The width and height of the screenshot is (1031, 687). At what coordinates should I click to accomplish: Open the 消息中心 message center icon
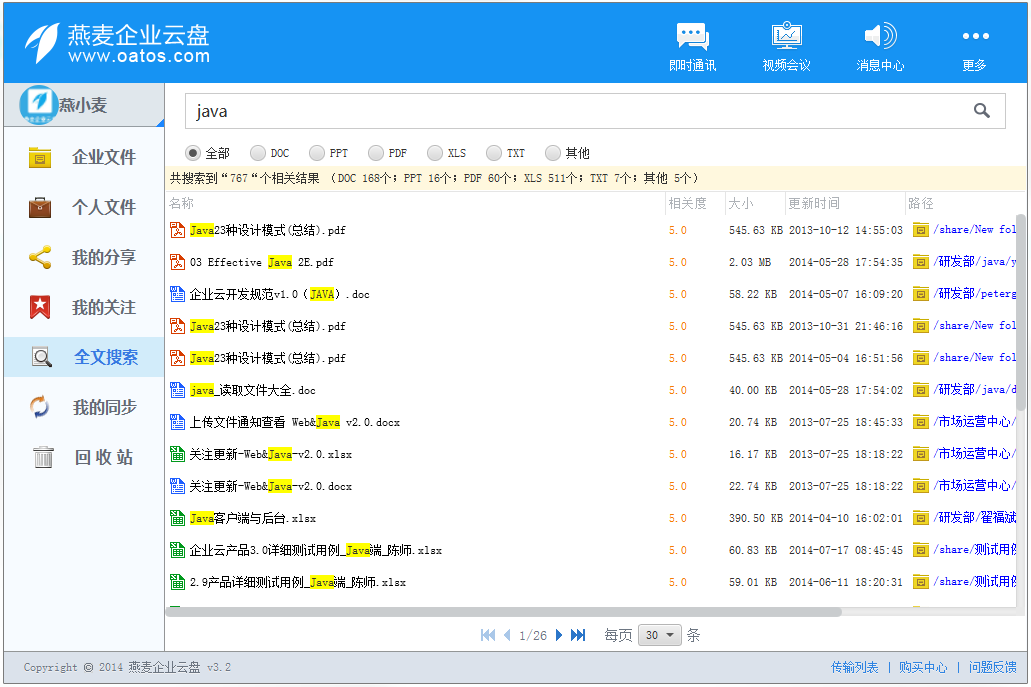pos(880,37)
